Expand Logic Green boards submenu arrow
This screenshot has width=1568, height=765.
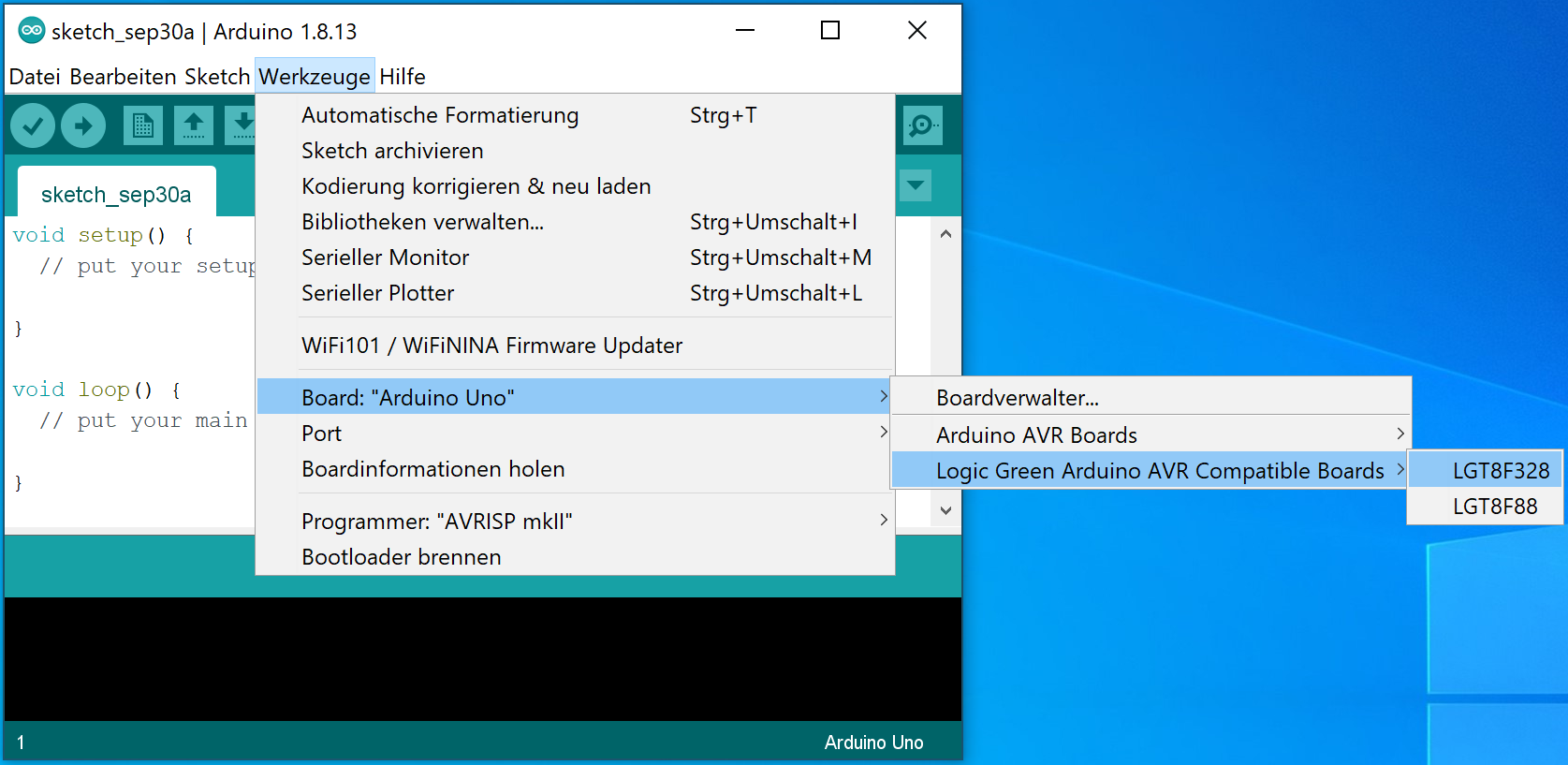tap(1399, 469)
